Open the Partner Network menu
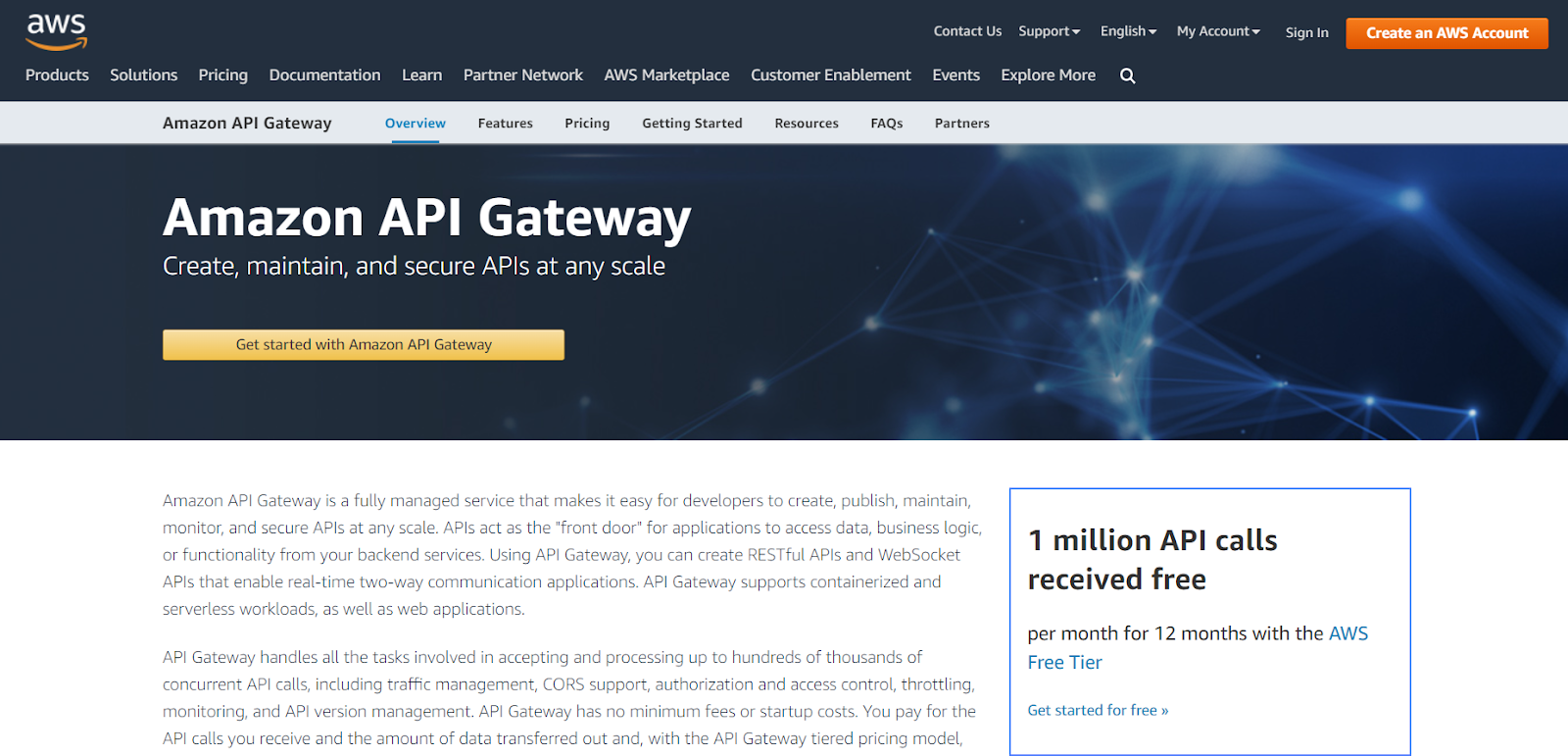 (523, 75)
